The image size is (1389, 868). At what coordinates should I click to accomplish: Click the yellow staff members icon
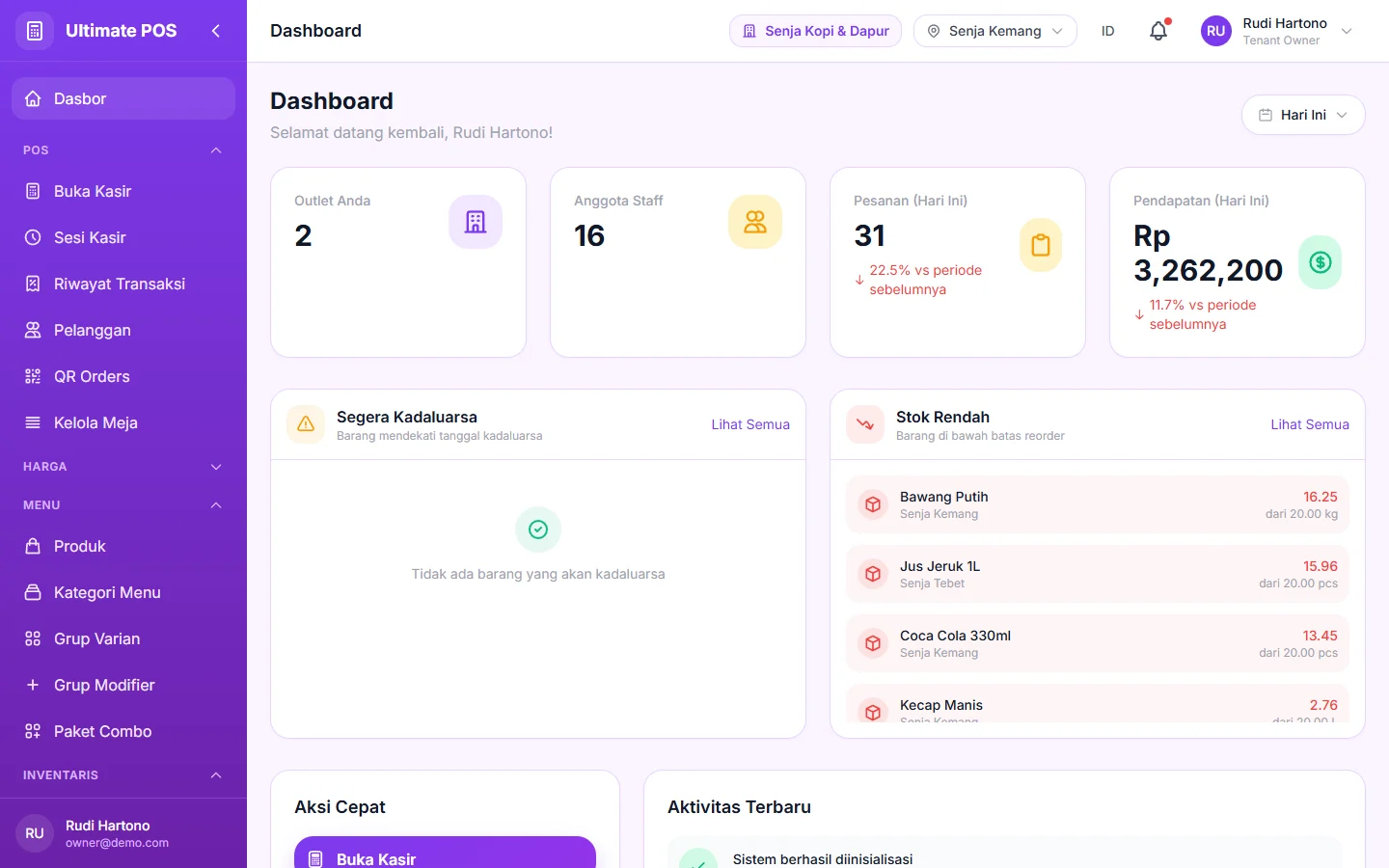pyautogui.click(x=755, y=222)
